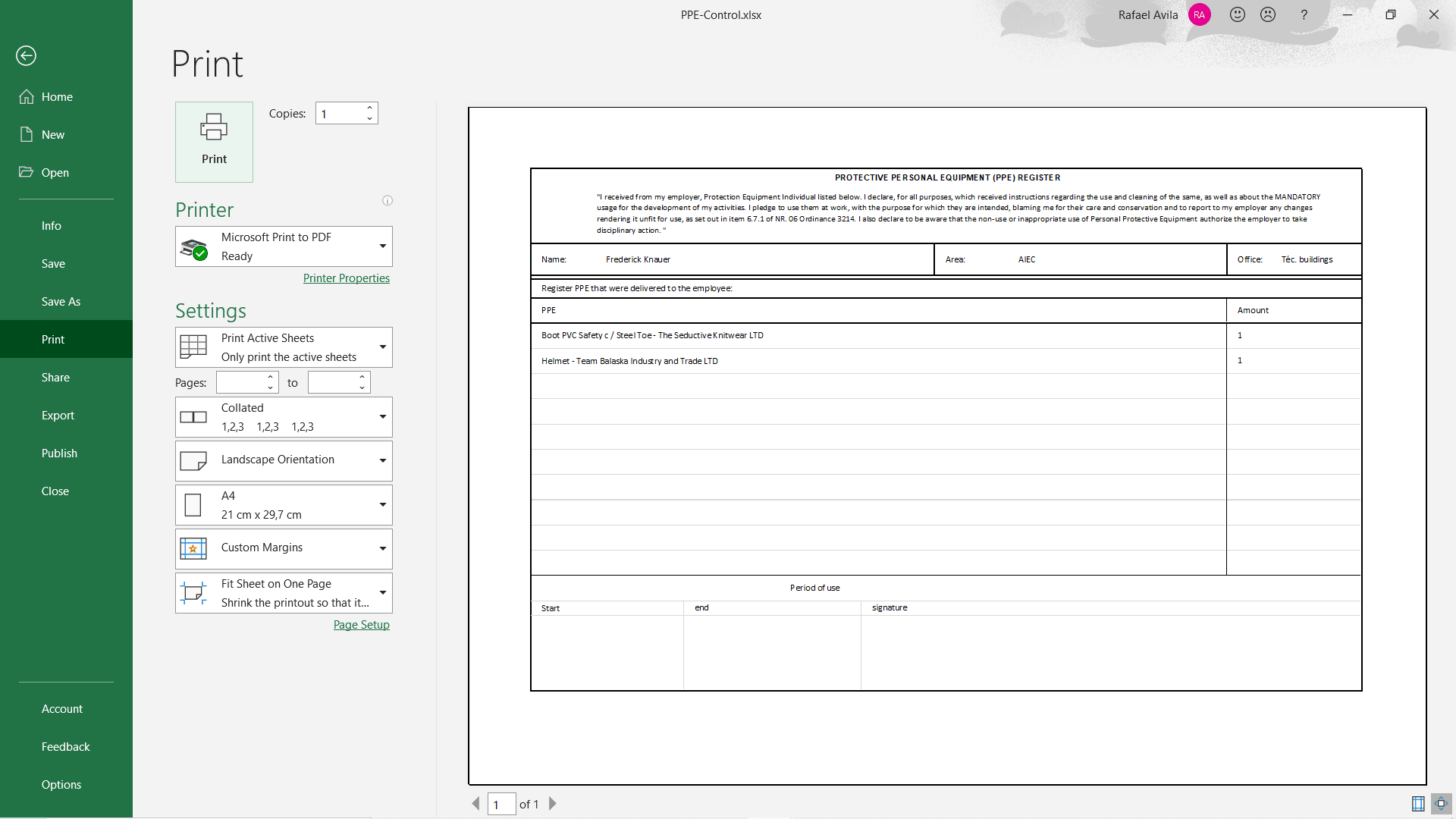
Task: Click the back arrow to exit Backstage
Action: (x=26, y=55)
